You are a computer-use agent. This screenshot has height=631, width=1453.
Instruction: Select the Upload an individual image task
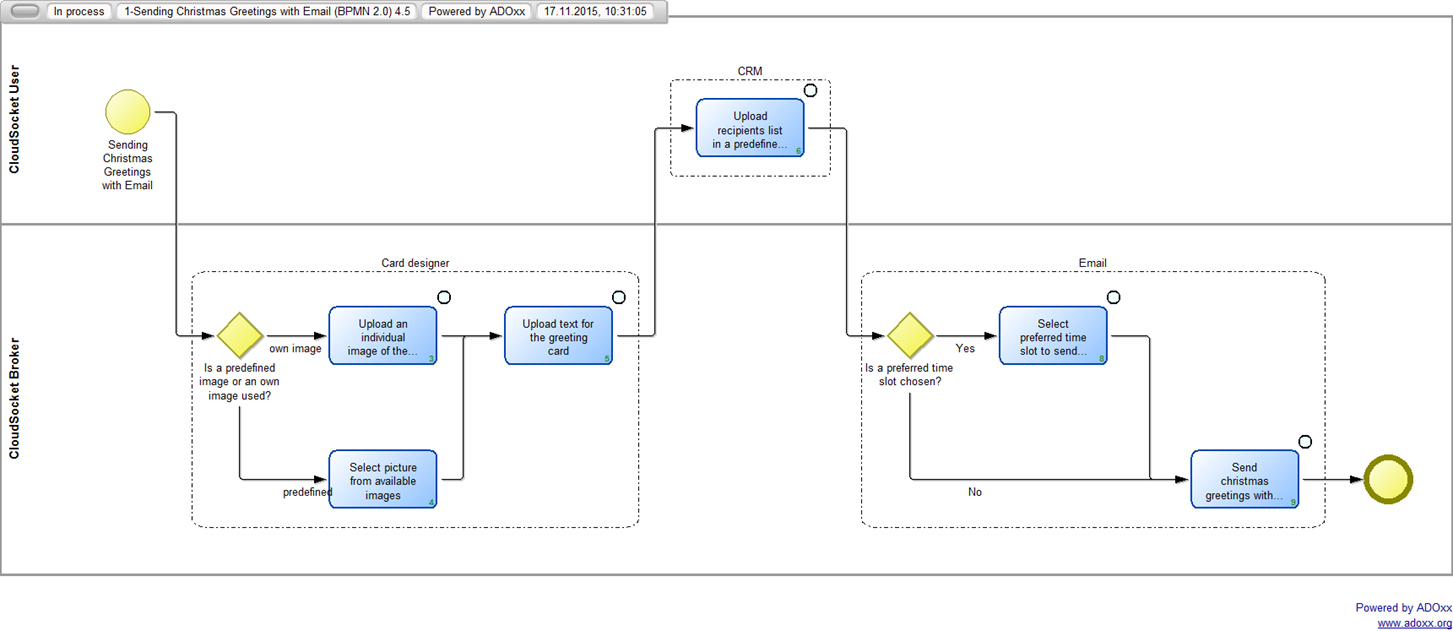pos(383,336)
